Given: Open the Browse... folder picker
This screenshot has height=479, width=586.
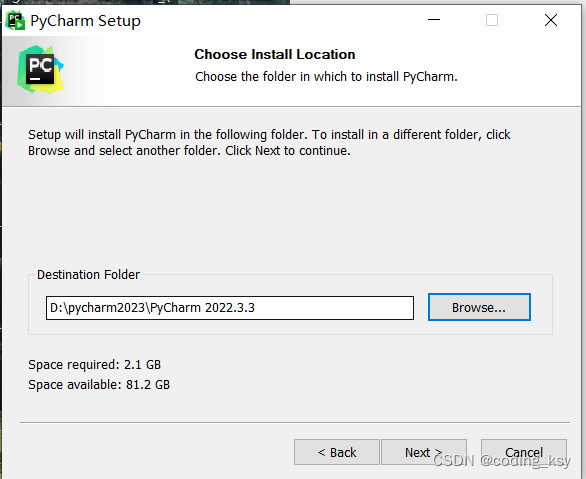Looking at the screenshot, I should [x=479, y=307].
